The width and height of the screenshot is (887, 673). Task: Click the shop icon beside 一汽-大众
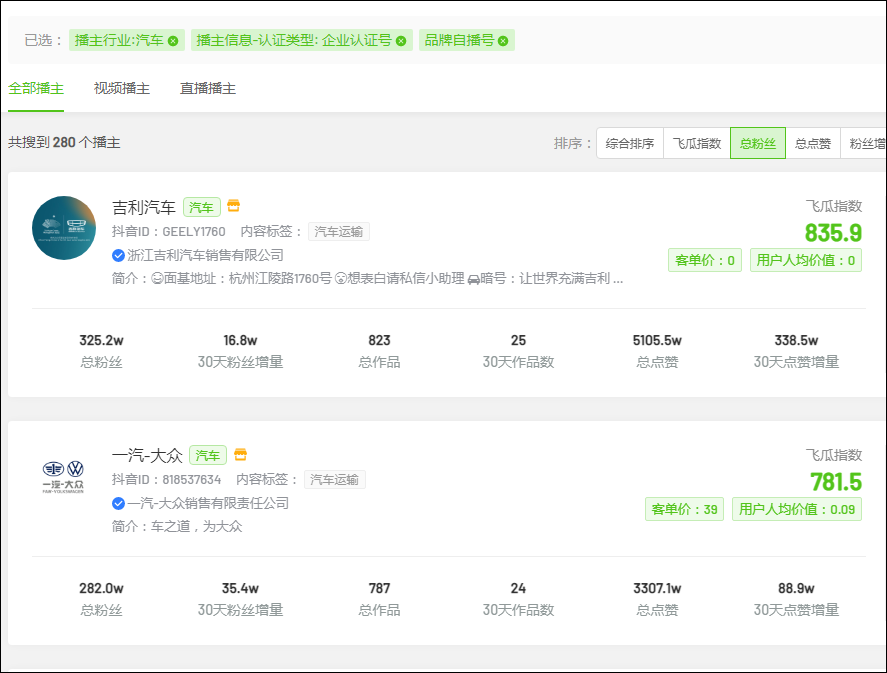coord(240,455)
